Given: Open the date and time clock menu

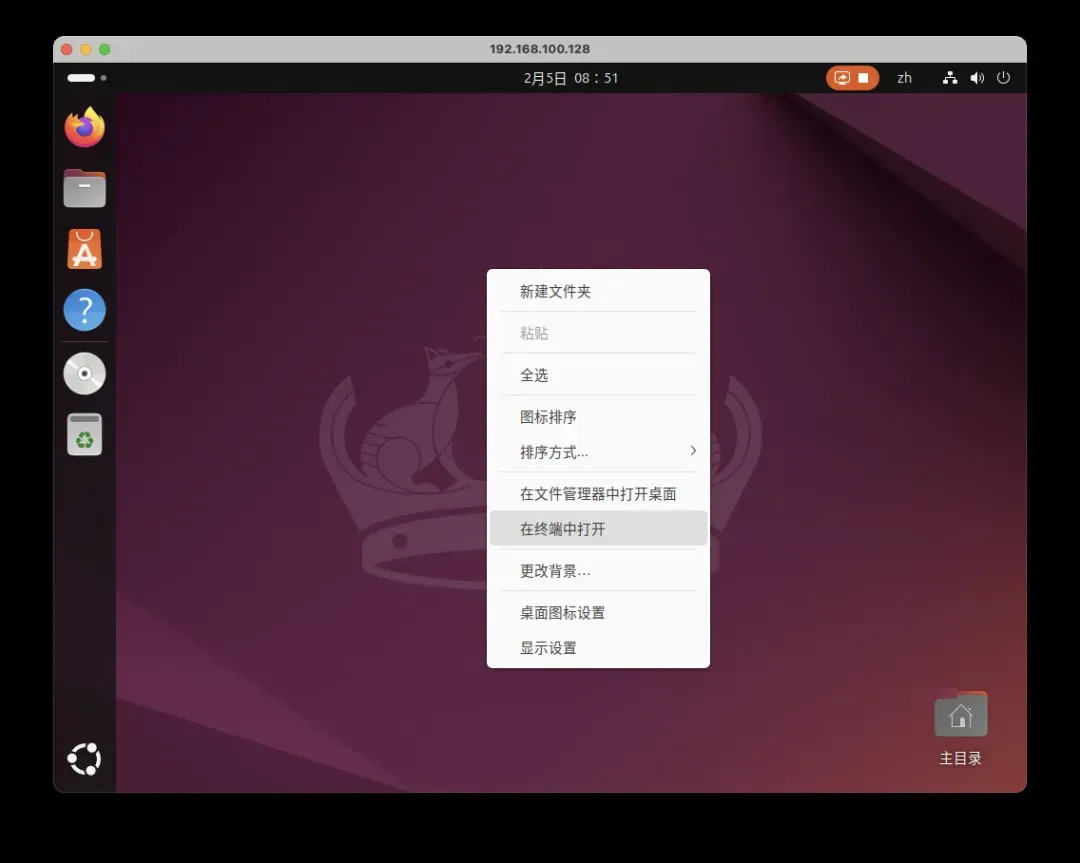Looking at the screenshot, I should point(571,78).
